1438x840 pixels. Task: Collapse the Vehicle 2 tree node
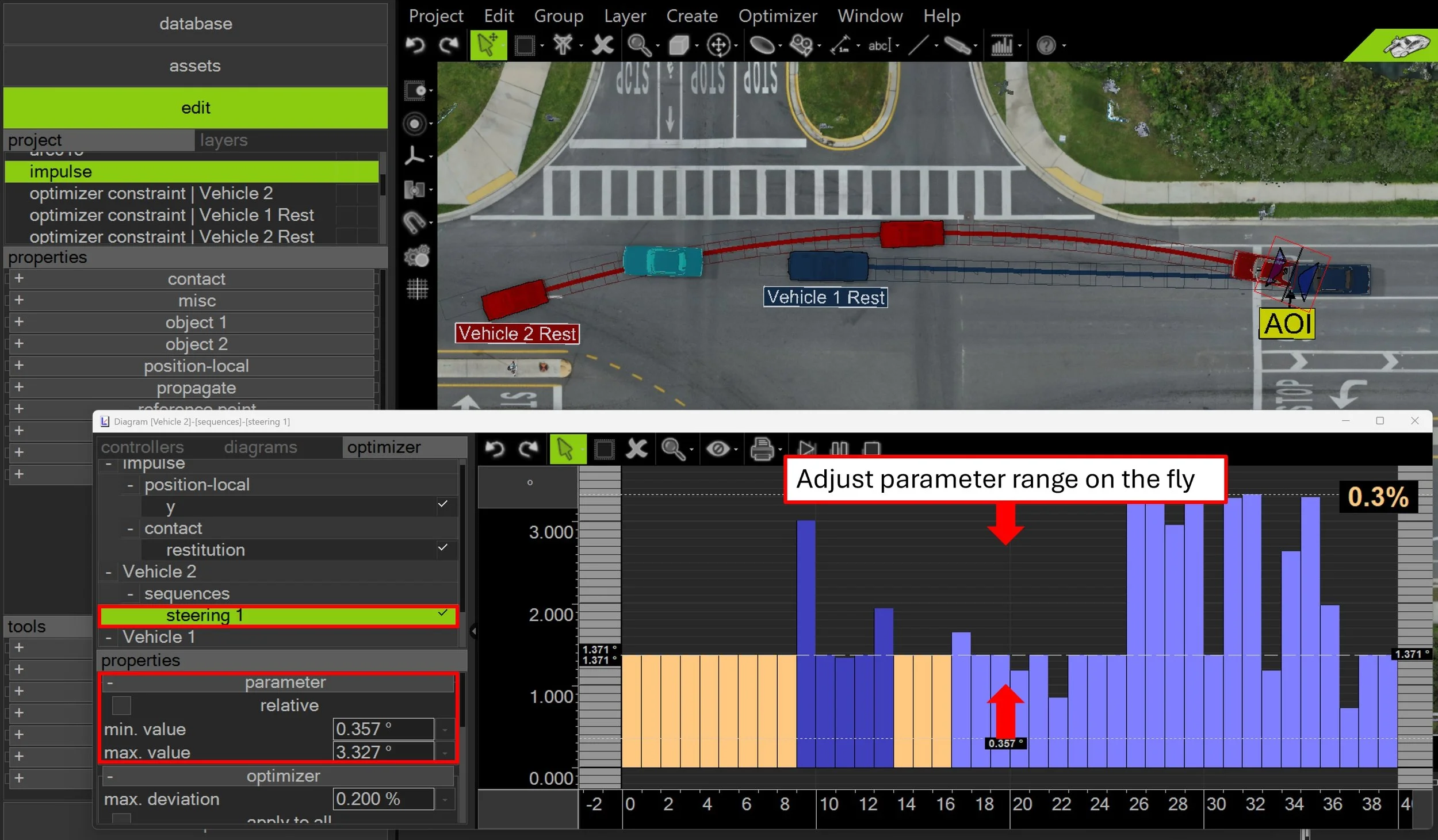(x=108, y=572)
